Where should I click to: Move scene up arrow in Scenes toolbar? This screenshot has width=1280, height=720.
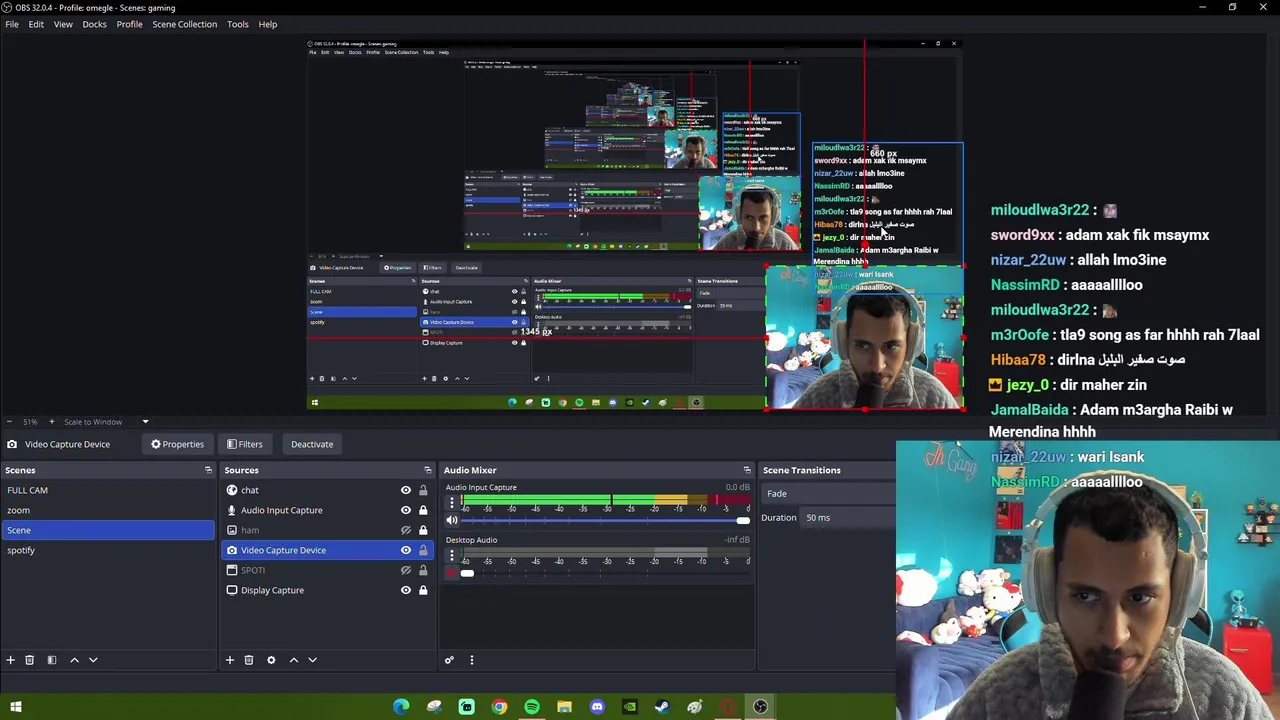(74, 660)
